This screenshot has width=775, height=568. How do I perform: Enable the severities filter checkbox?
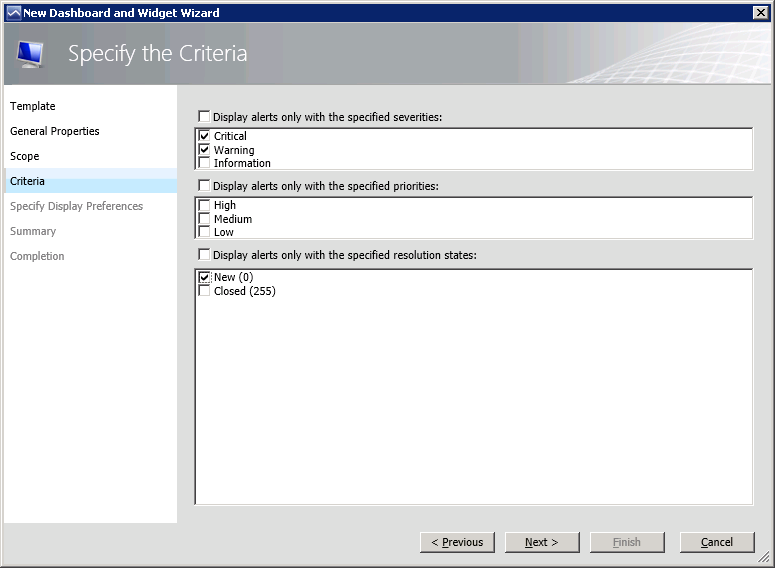pos(205,117)
